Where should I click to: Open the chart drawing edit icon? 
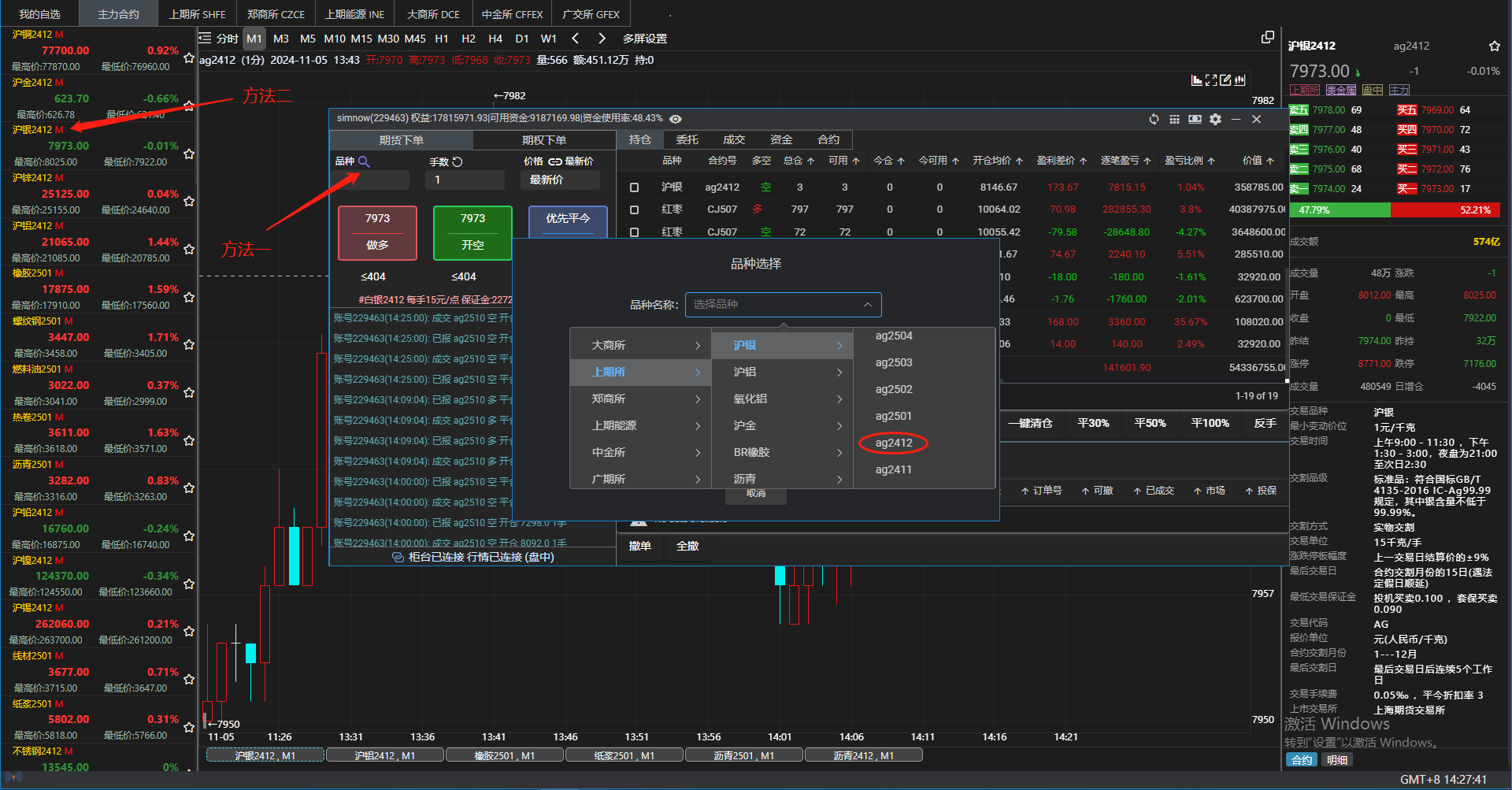point(1225,80)
